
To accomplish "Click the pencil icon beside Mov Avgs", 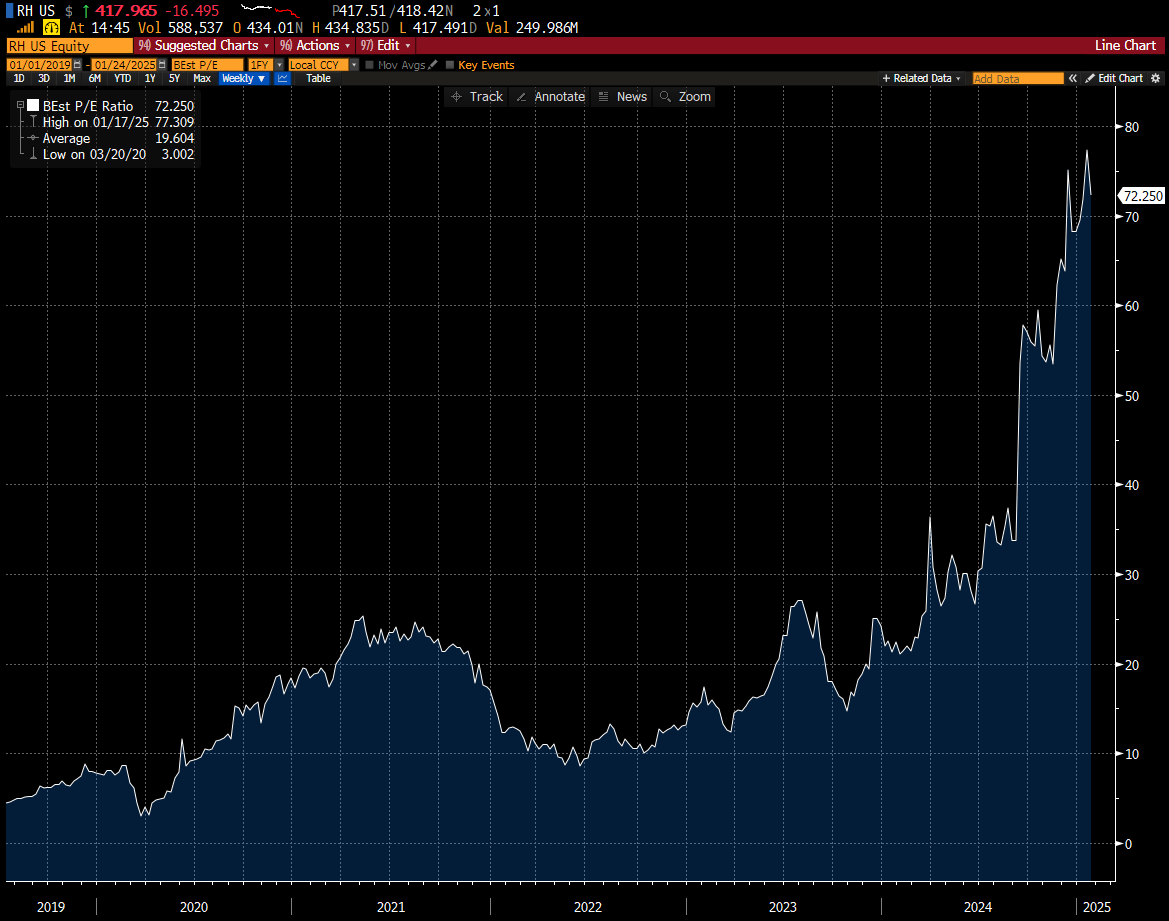I will 433,65.
